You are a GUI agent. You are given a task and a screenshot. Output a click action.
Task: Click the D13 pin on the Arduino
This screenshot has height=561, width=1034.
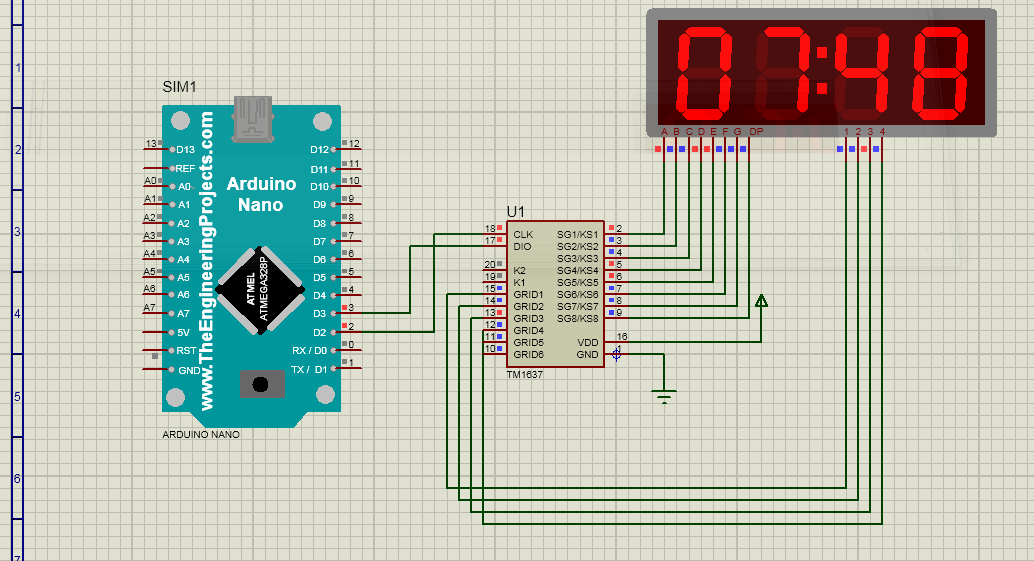coord(185,150)
